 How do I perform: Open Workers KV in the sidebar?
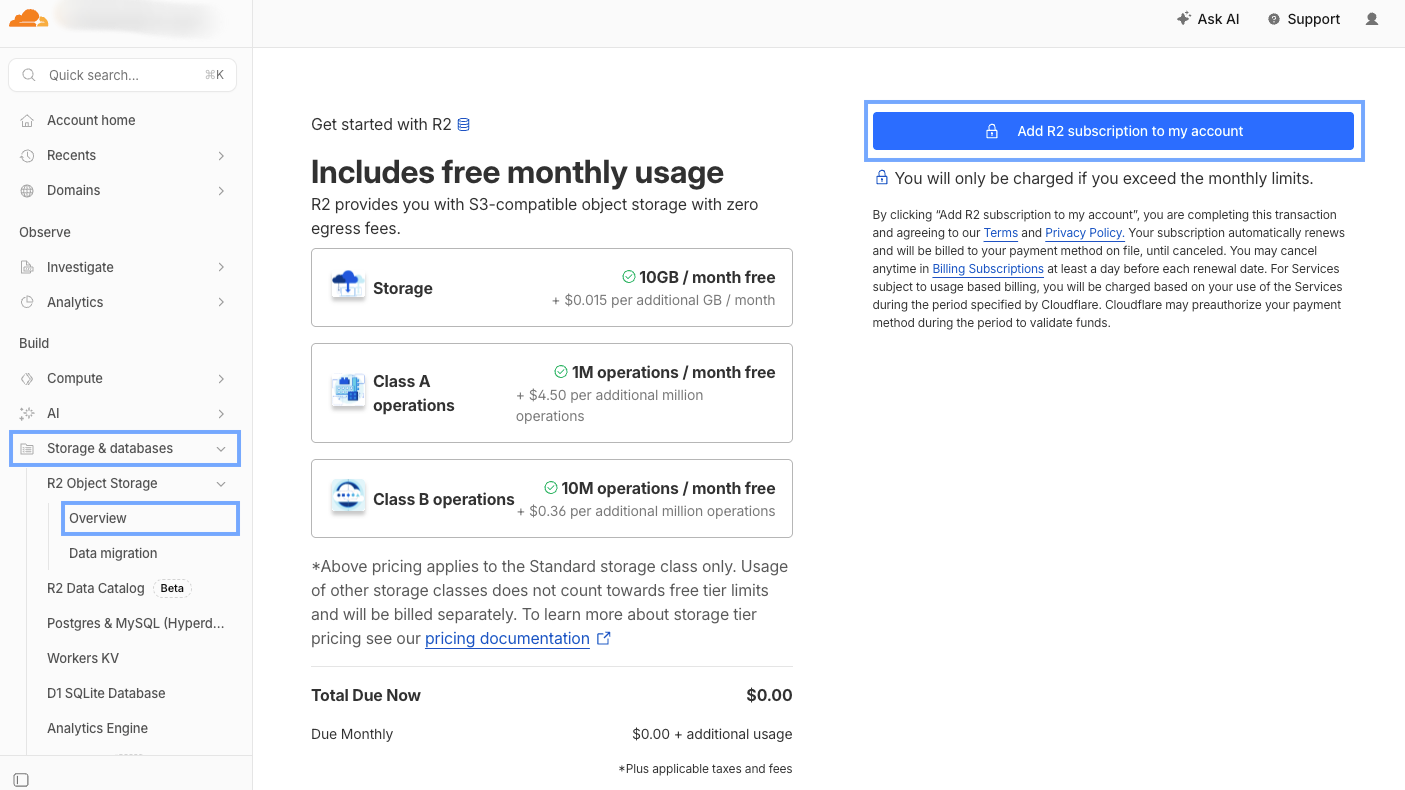tap(83, 658)
